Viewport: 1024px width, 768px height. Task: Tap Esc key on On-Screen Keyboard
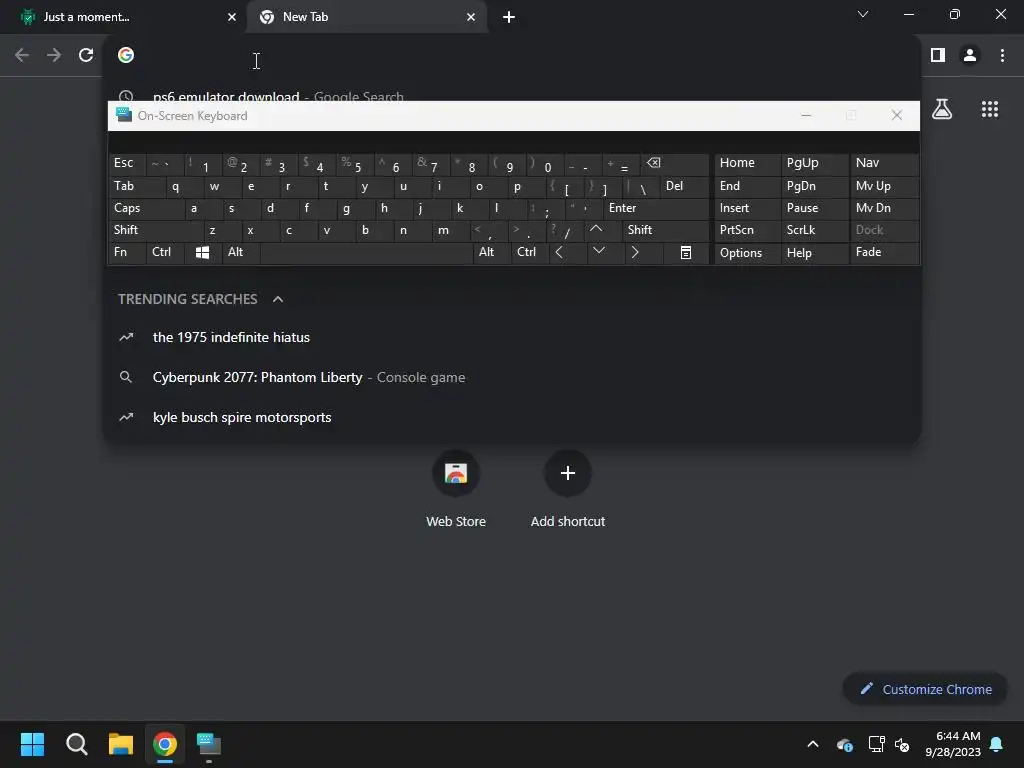[x=127, y=164]
